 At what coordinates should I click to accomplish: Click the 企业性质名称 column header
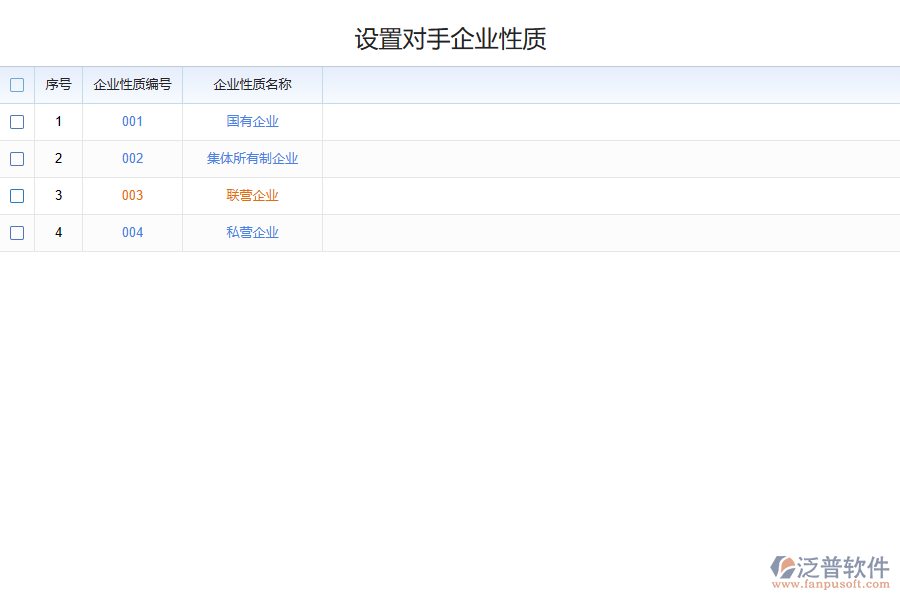coord(251,85)
